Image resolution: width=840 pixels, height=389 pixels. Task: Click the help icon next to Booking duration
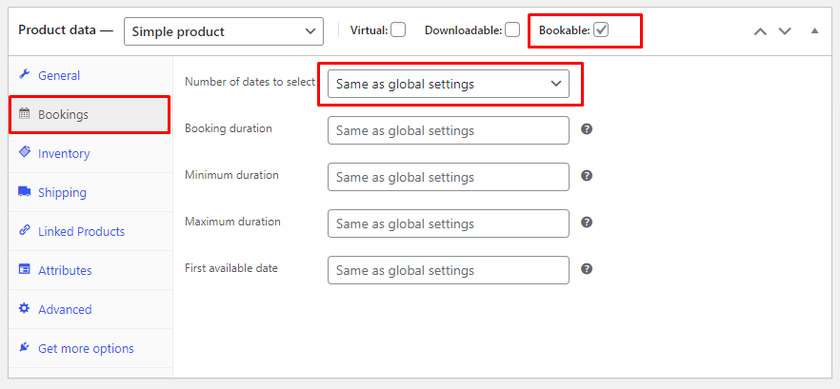[x=587, y=129]
